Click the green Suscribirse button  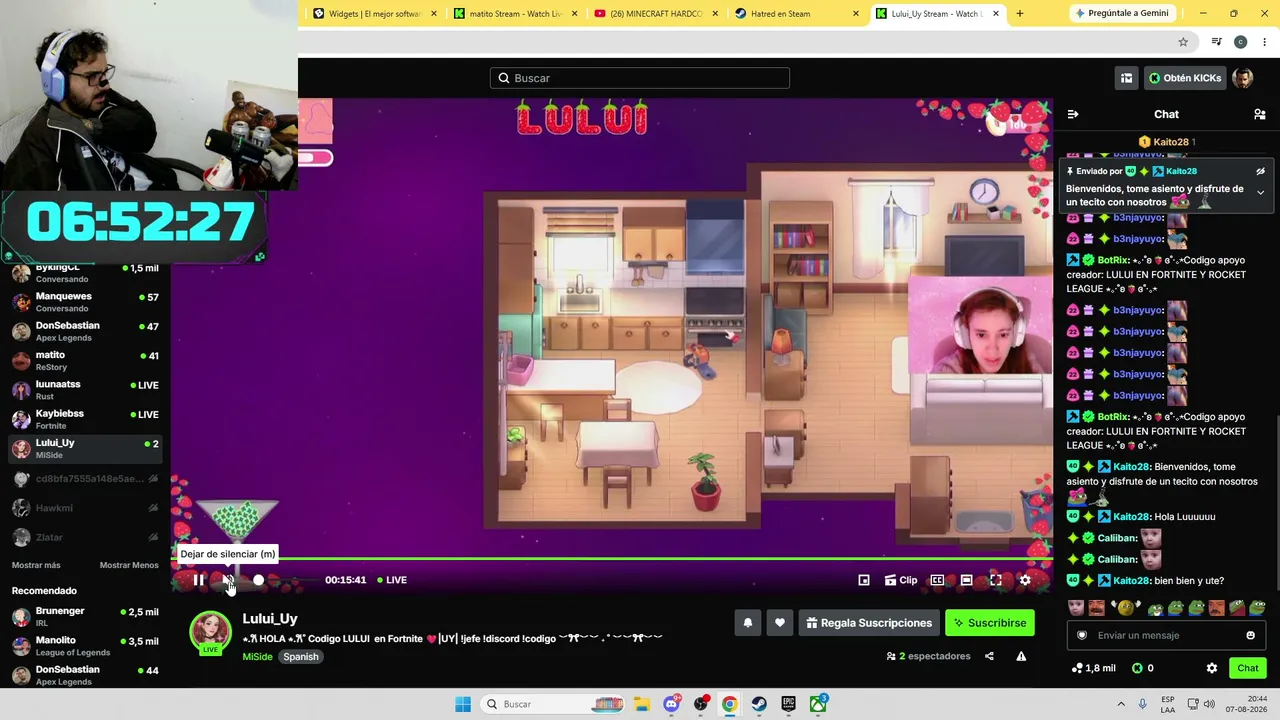pyautogui.click(x=990, y=623)
